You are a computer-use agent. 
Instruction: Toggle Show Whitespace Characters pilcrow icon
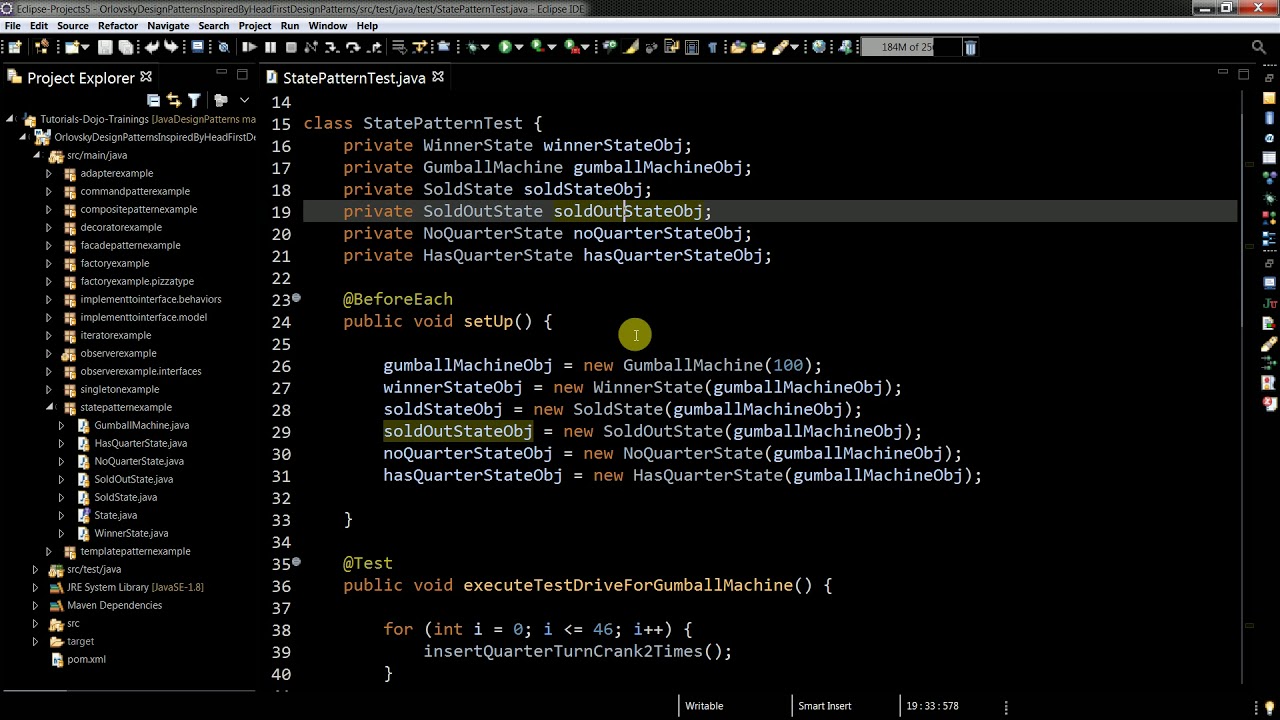[x=712, y=47]
